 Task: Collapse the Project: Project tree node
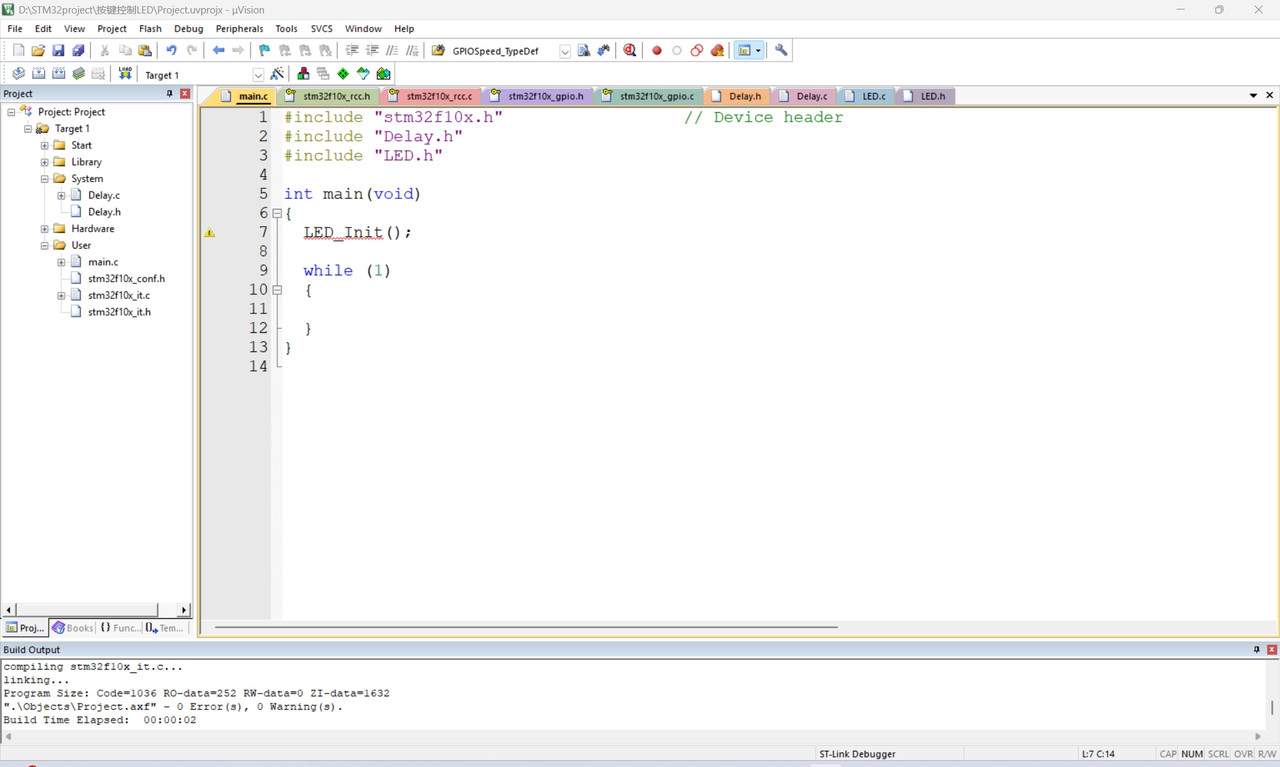(x=11, y=112)
